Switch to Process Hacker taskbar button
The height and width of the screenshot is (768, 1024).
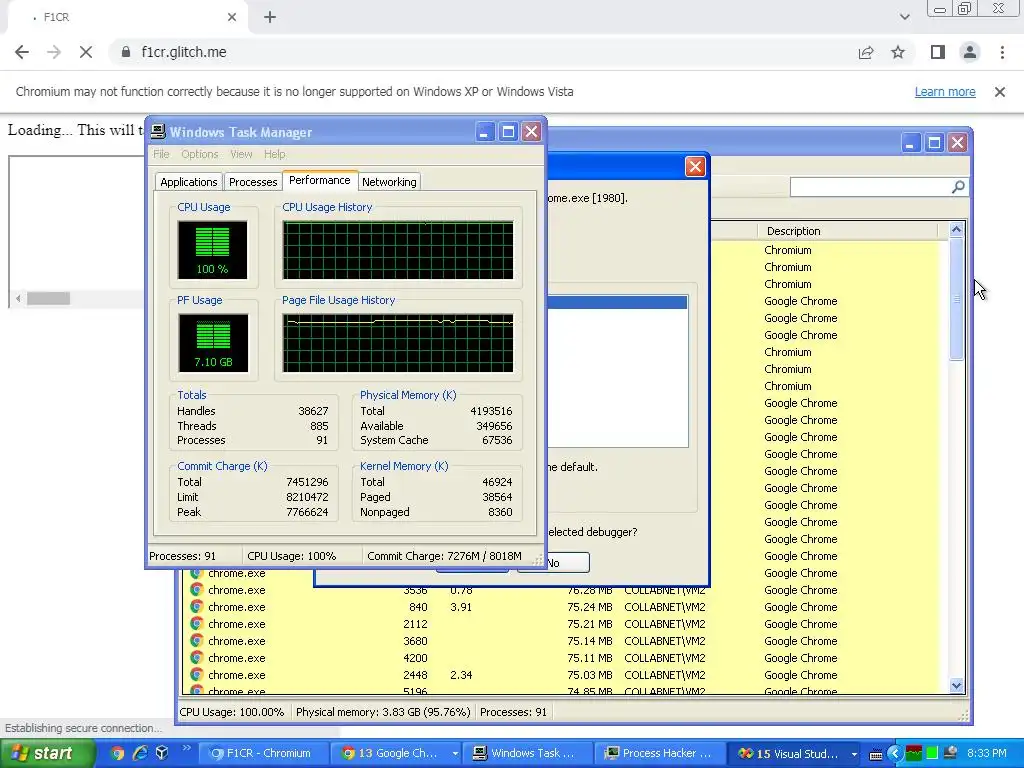[660, 754]
